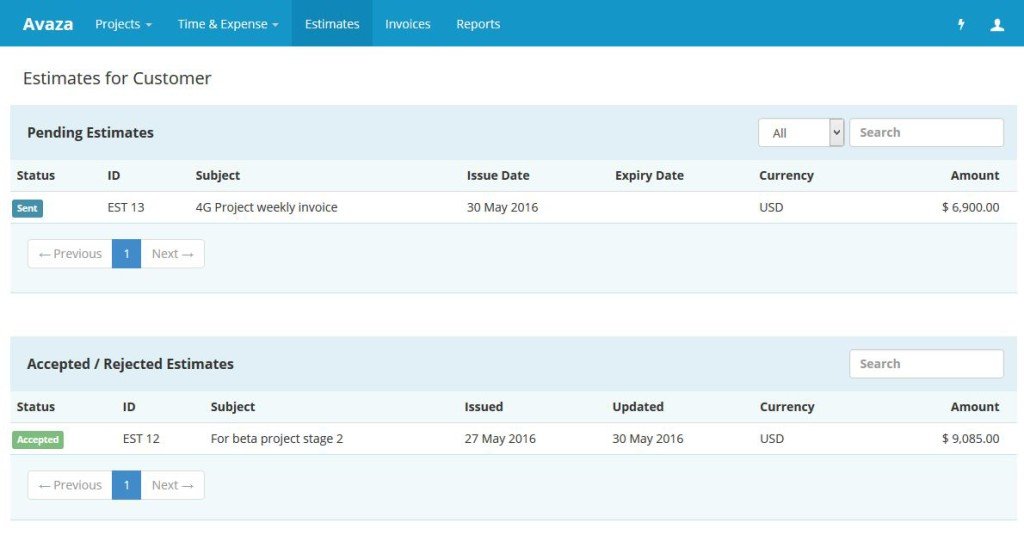
Task: Click Previous in Pending Estimates pagination
Action: pyautogui.click(x=70, y=254)
